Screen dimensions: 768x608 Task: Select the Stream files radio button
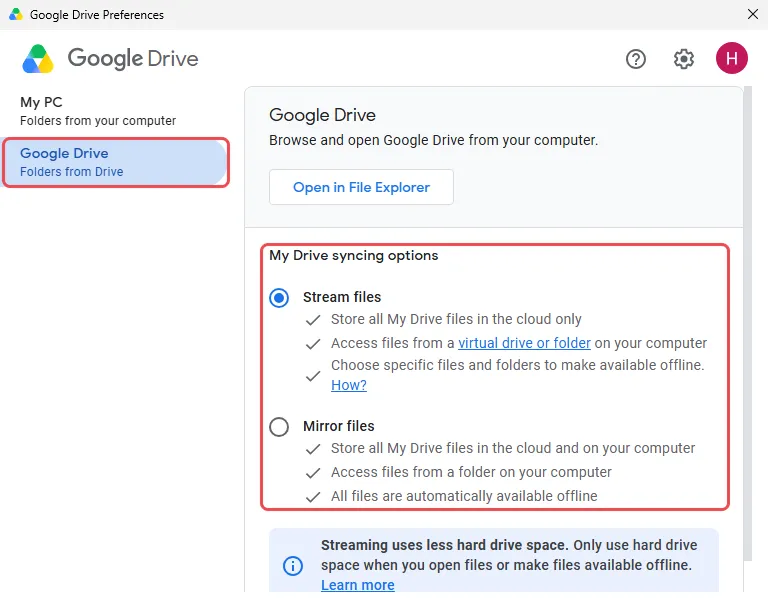click(279, 297)
